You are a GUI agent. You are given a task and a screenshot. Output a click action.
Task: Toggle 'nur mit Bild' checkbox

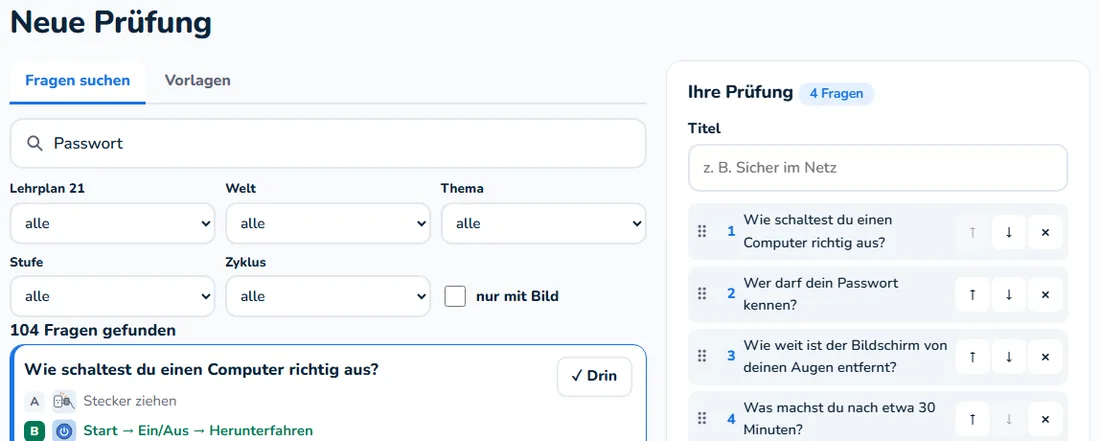click(455, 297)
